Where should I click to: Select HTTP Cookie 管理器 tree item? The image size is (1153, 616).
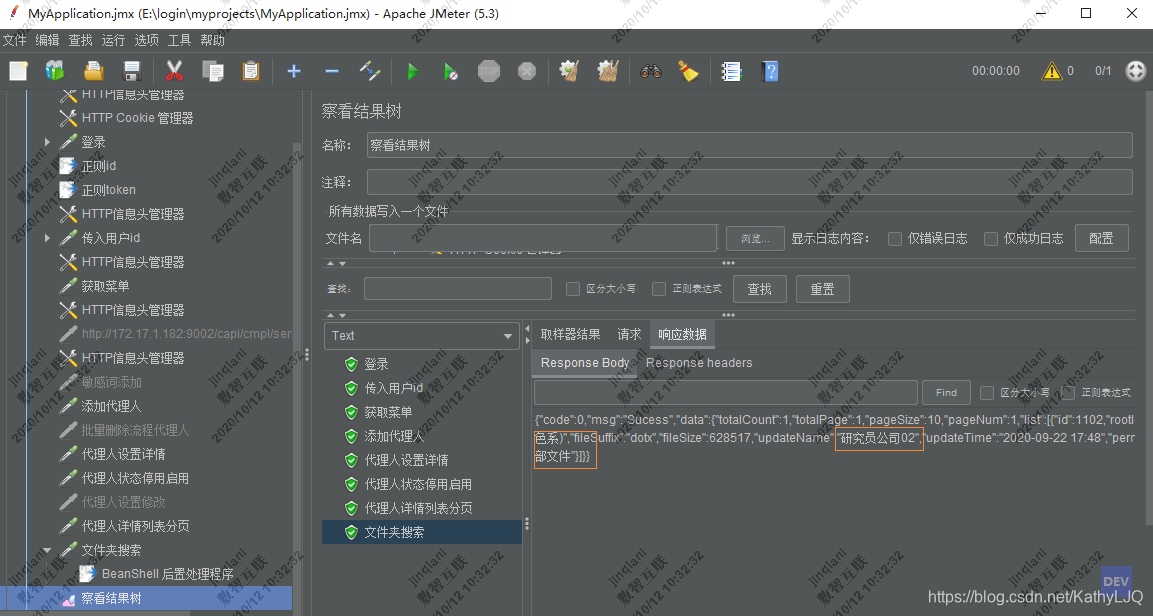pyautogui.click(x=137, y=118)
